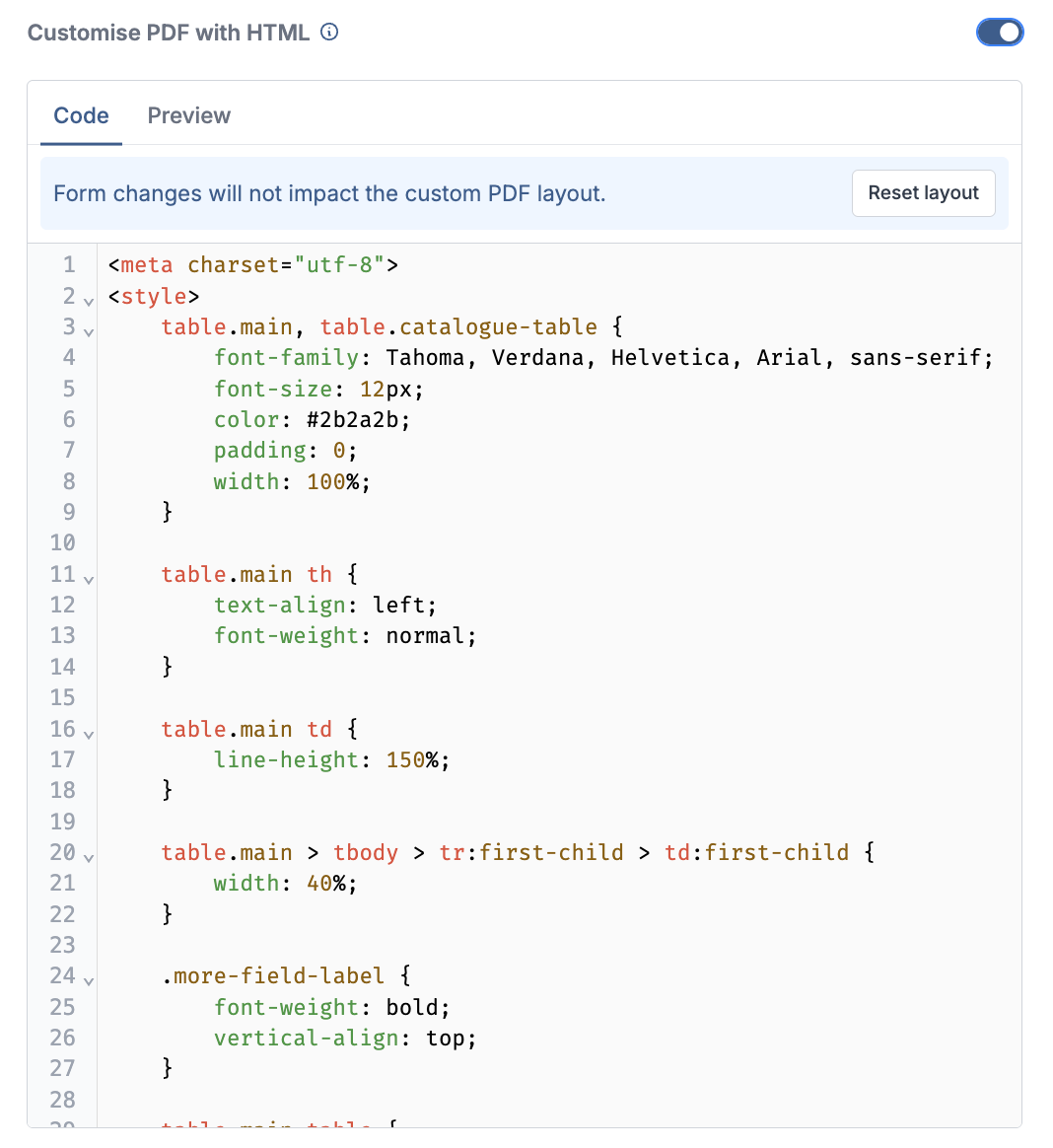Click the padding: 0 declaration
This screenshot has width=1053, height=1148.
click(285, 451)
